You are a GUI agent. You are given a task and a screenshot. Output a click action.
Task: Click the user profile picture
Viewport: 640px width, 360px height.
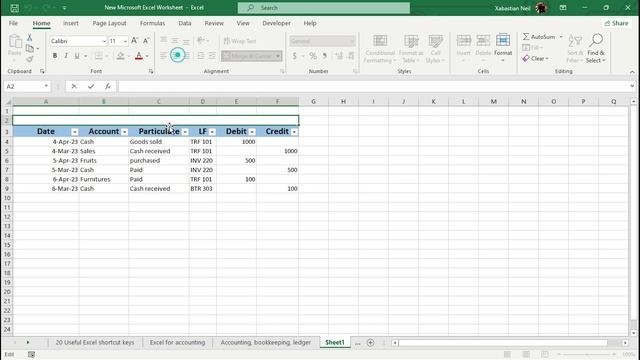(541, 8)
